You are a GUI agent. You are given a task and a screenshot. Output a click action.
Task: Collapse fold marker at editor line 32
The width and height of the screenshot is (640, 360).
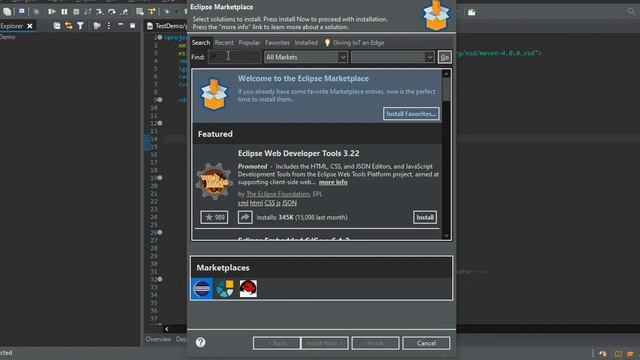[160, 279]
